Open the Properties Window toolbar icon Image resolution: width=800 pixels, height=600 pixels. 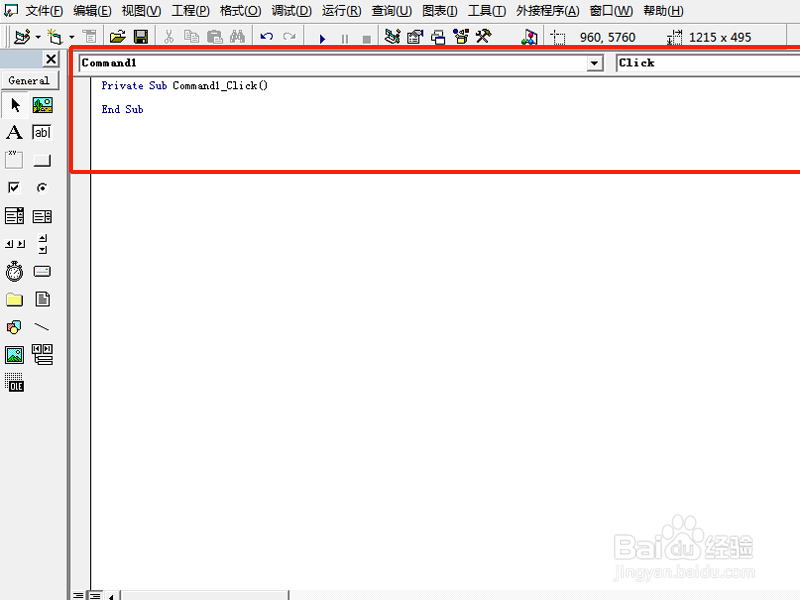click(x=415, y=37)
